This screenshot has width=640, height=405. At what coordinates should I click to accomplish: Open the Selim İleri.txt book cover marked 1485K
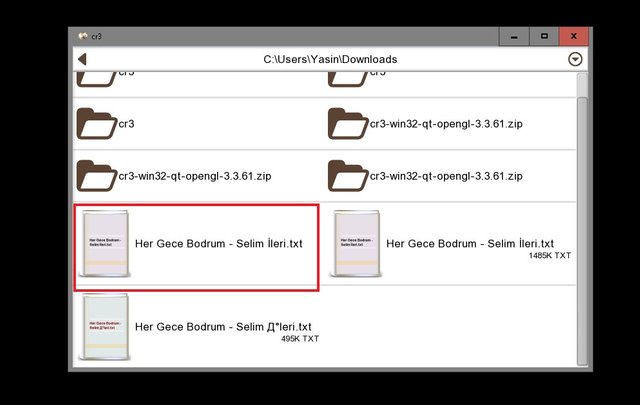(x=356, y=244)
